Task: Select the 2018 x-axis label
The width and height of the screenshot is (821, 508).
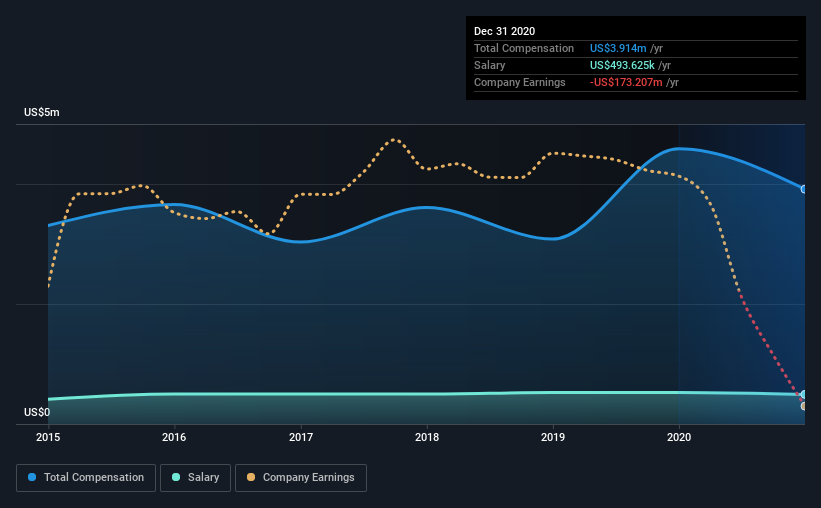Action: pyautogui.click(x=427, y=437)
